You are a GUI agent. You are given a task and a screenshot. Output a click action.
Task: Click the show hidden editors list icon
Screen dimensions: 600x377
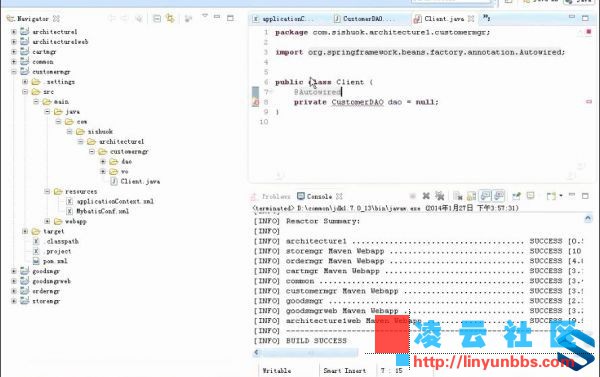coord(486,18)
